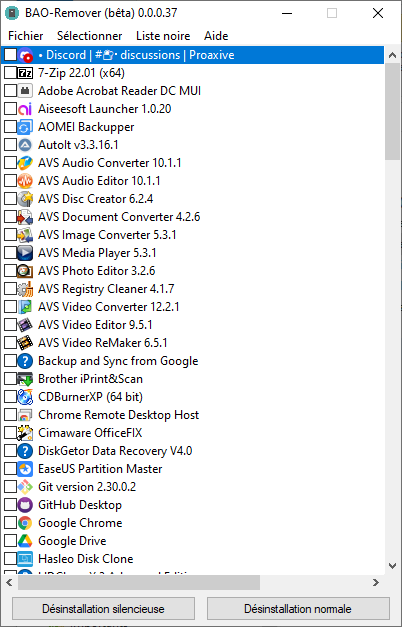Check the Google Chrome checkbox

10,523
